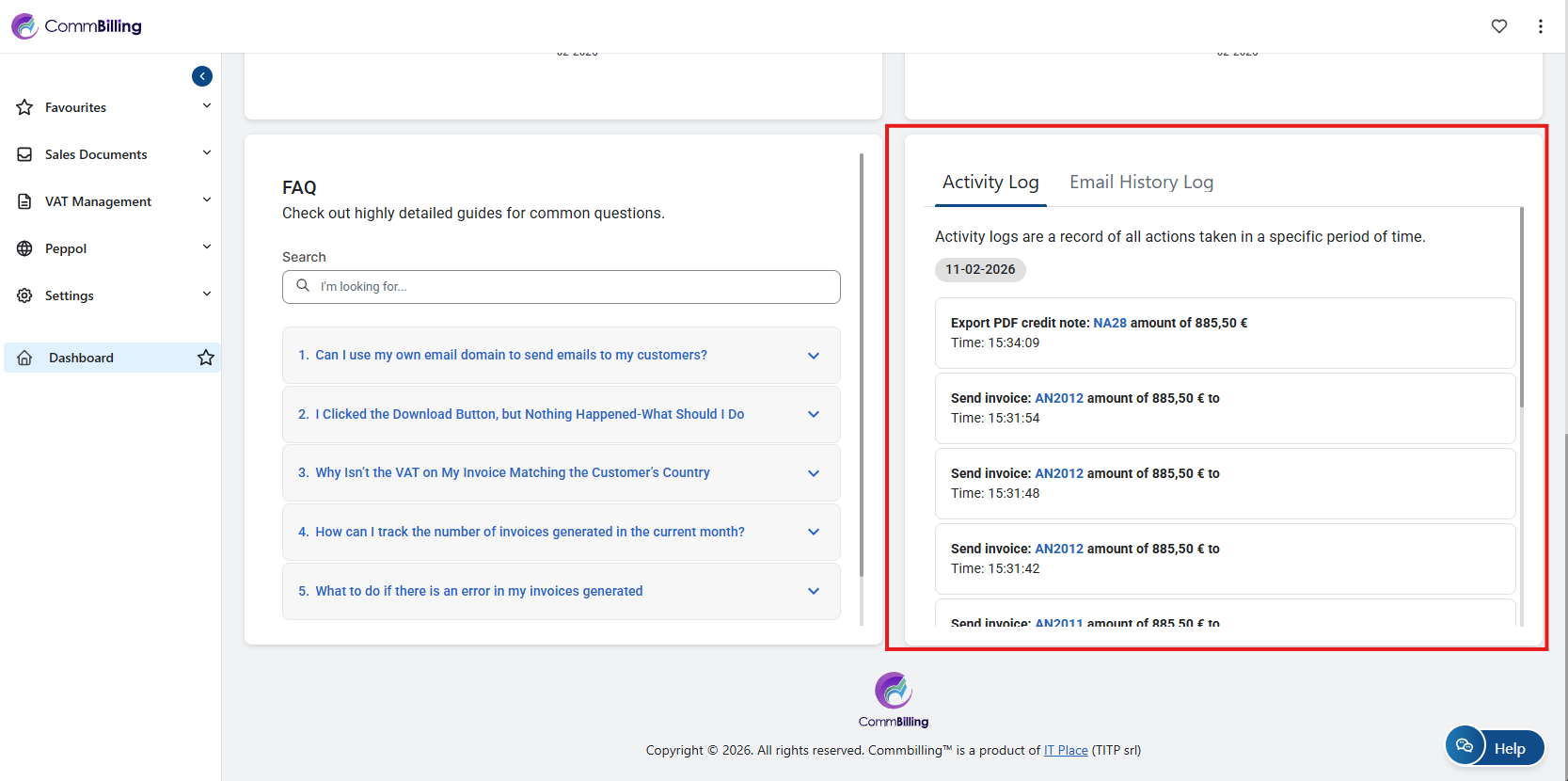The image size is (1568, 781).
Task: Expand FAQ about own email domain
Action: click(561, 355)
